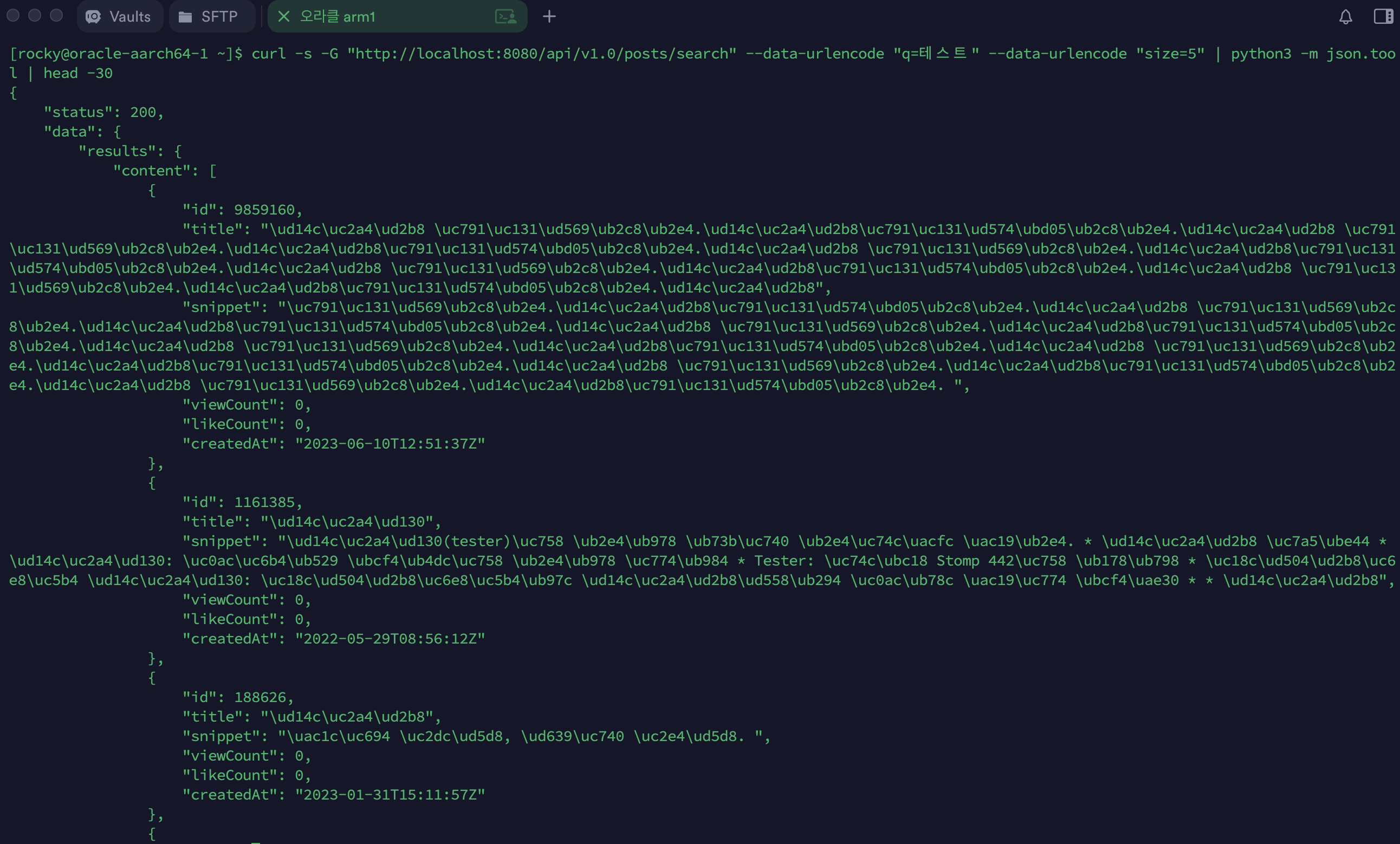Click the middle minimize window button
Image resolution: width=1400 pixels, height=844 pixels.
coord(35,16)
